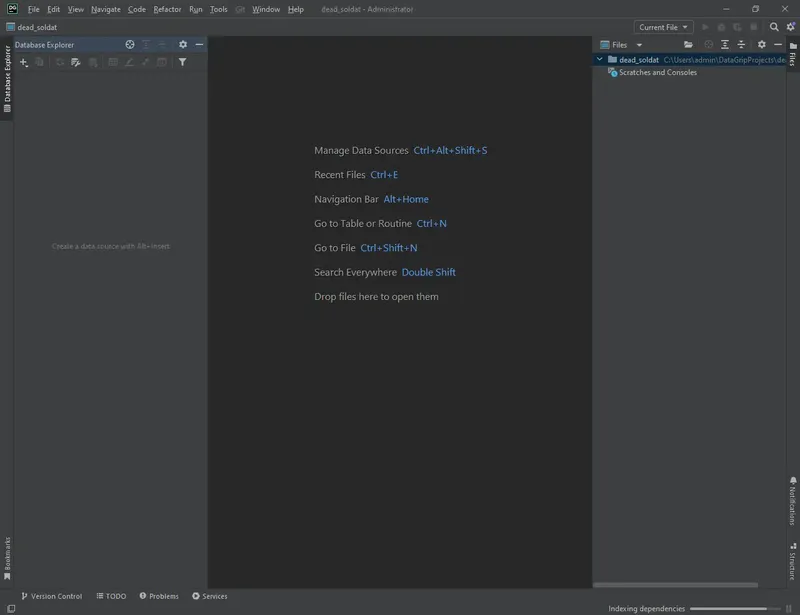Refresh the database connection
The image size is (800, 615).
coord(59,62)
